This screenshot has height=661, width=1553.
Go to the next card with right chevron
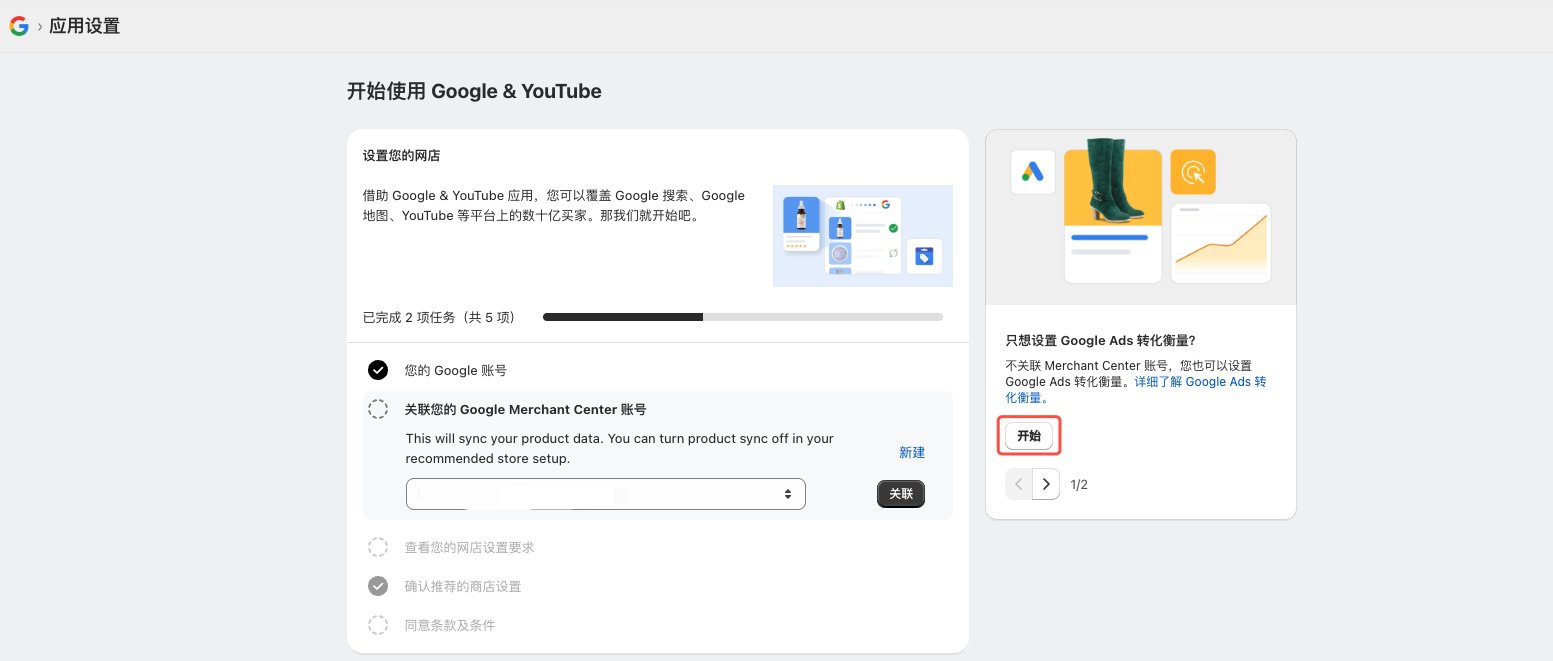click(x=1046, y=484)
